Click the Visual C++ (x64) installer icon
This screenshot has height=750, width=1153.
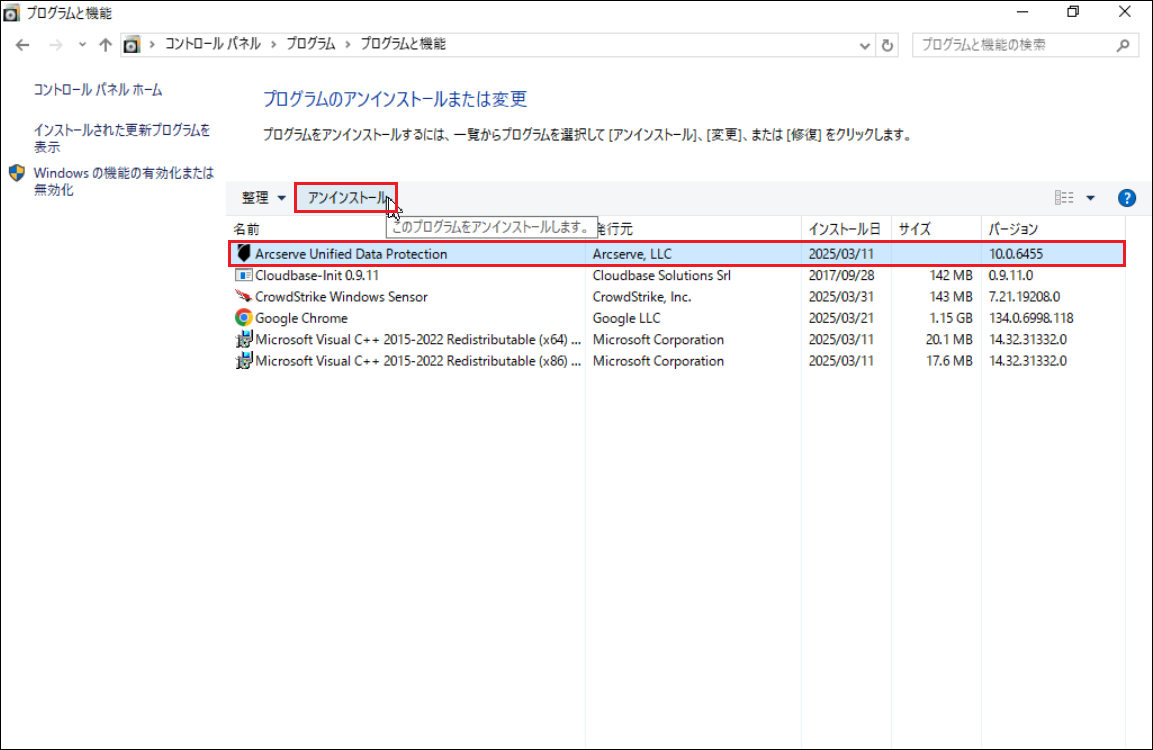pyautogui.click(x=243, y=339)
